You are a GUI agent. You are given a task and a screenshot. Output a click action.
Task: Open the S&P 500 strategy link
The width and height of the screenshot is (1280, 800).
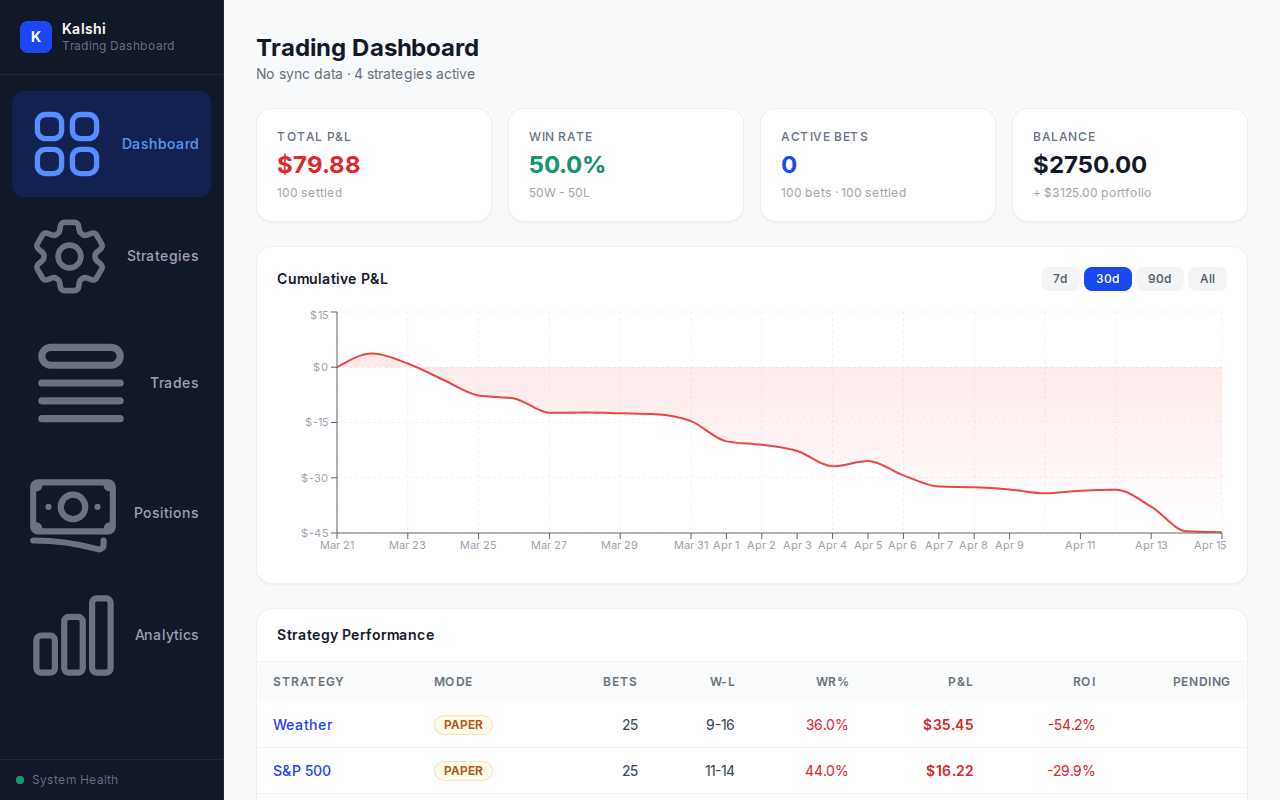point(302,771)
